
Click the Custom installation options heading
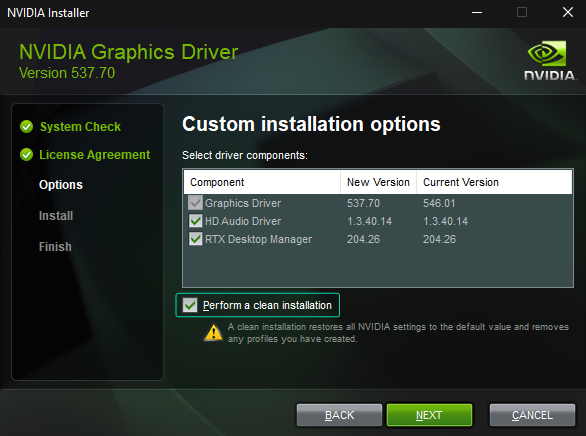click(x=311, y=124)
